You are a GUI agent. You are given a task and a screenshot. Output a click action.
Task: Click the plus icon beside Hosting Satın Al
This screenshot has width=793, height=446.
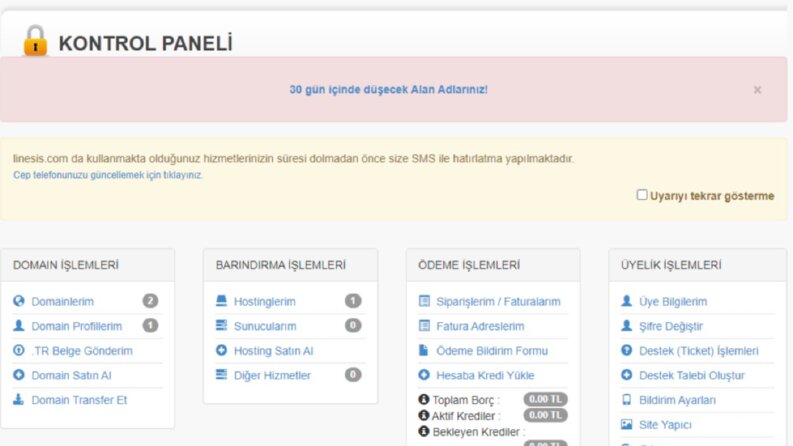point(222,350)
